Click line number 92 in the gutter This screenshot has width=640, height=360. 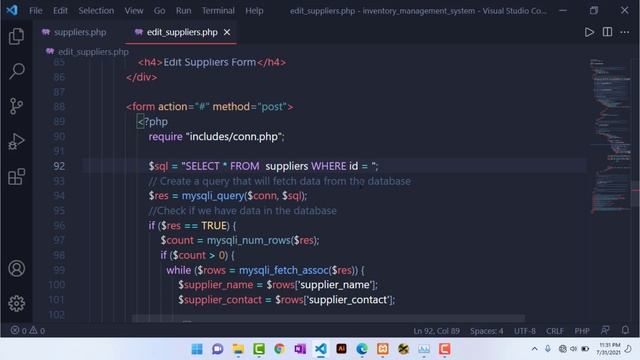tap(59, 166)
